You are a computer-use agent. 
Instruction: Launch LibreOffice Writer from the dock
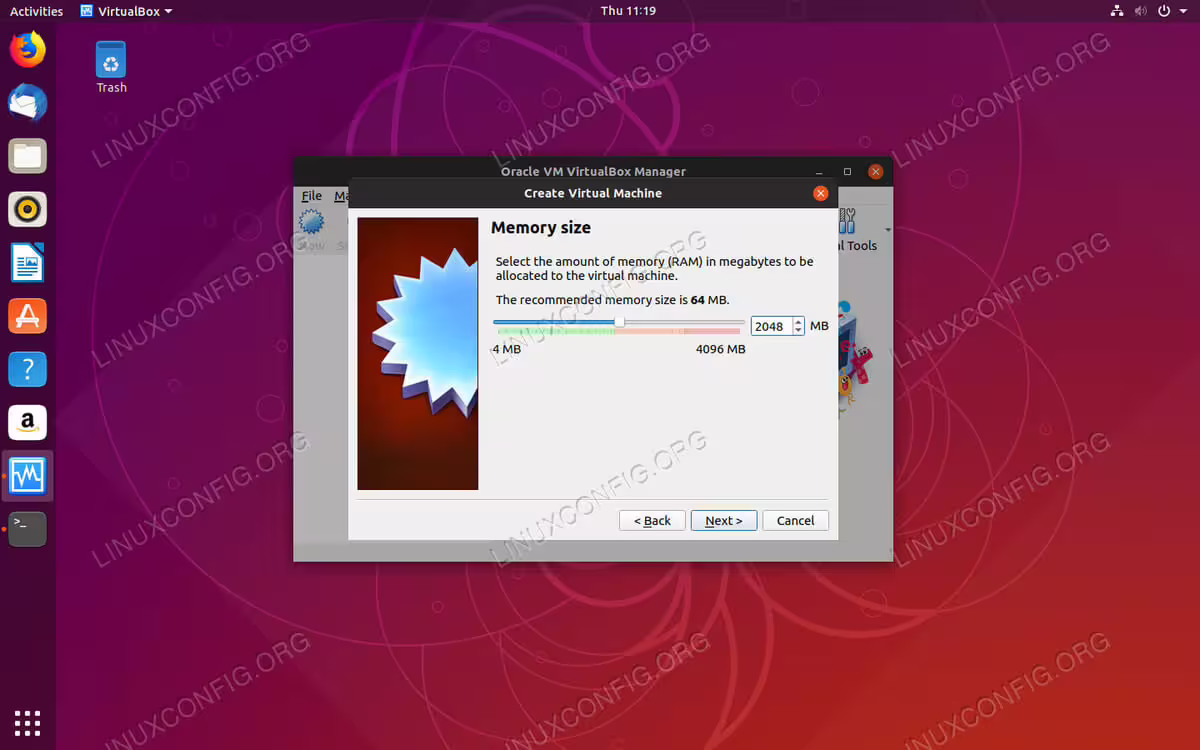(x=28, y=263)
